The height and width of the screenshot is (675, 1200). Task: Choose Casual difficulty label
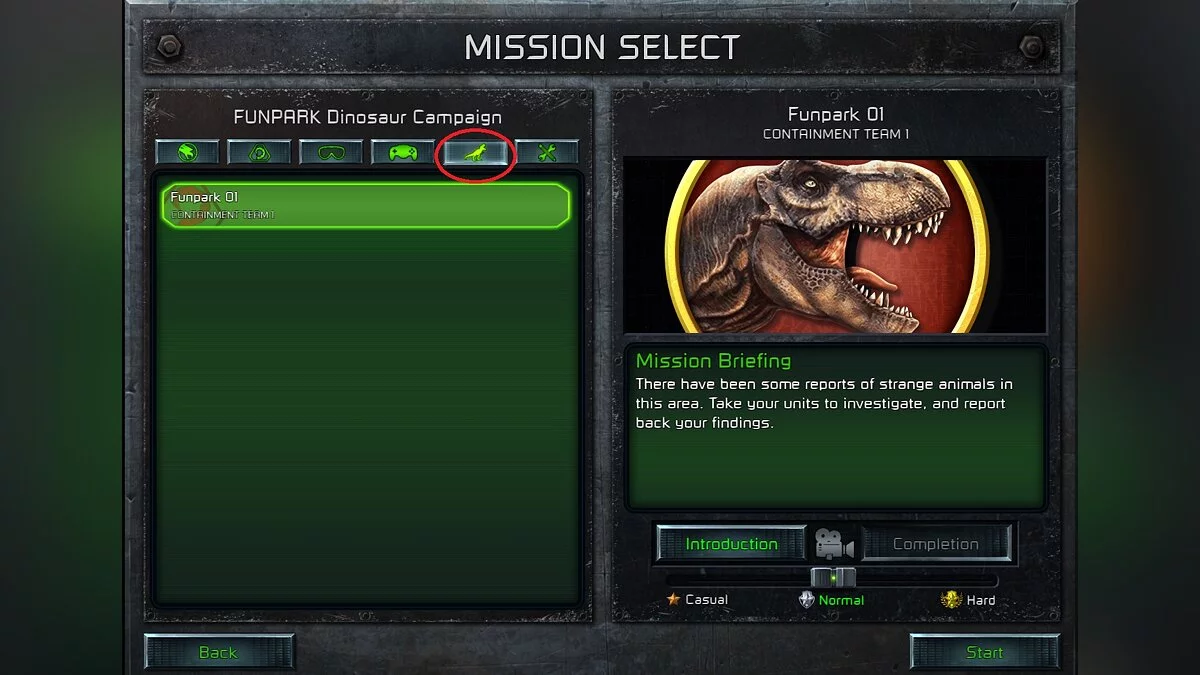click(x=707, y=600)
